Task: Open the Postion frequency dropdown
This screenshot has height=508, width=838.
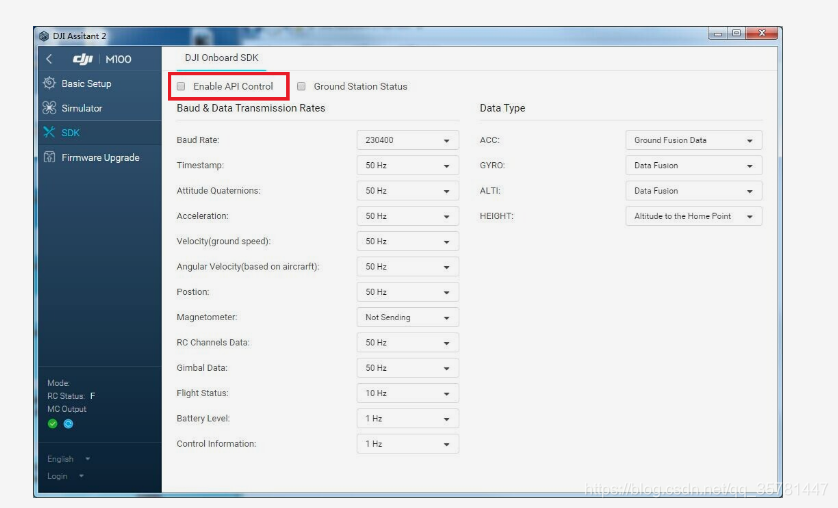Action: [x=407, y=292]
